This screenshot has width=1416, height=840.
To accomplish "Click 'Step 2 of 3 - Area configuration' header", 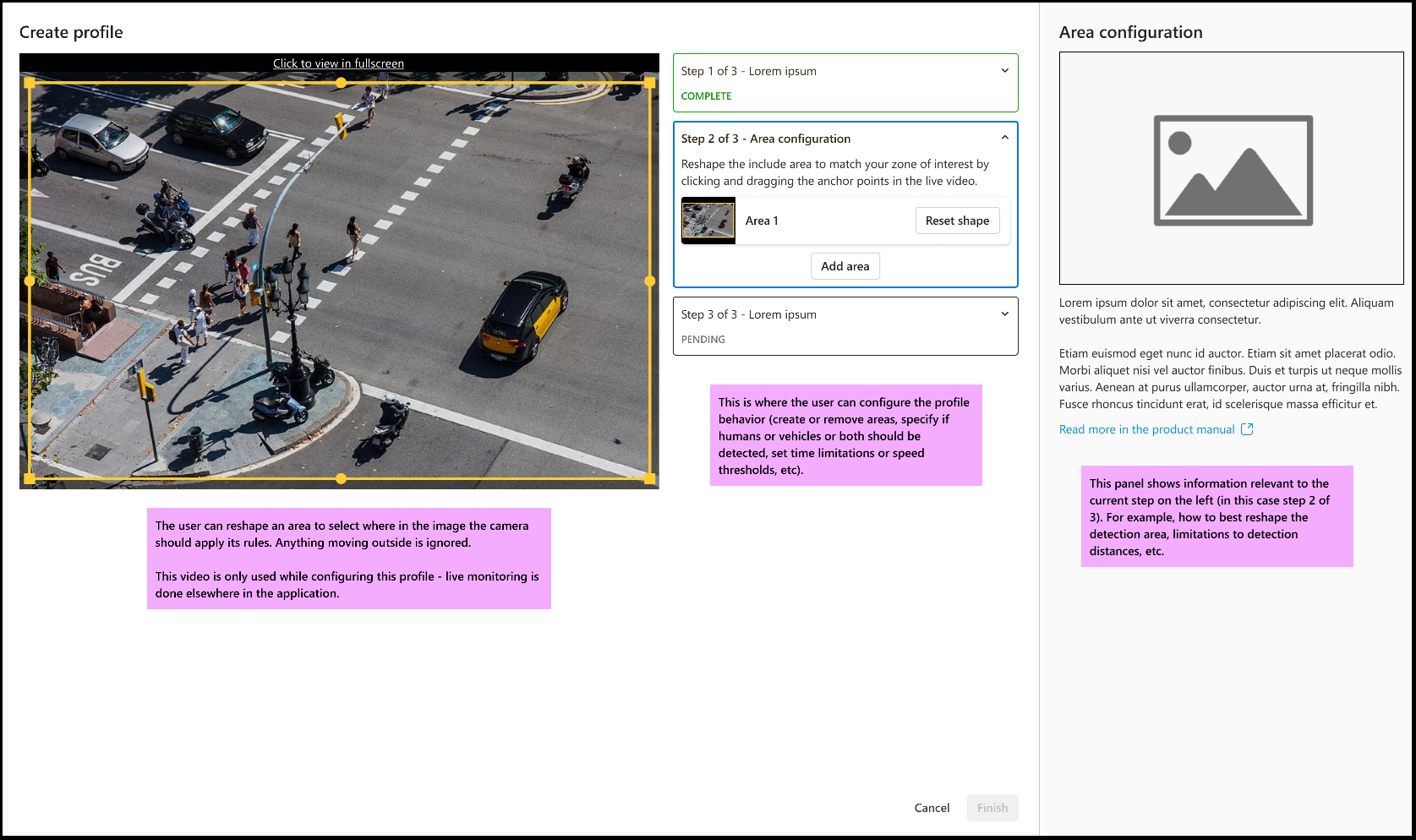I will tap(765, 139).
